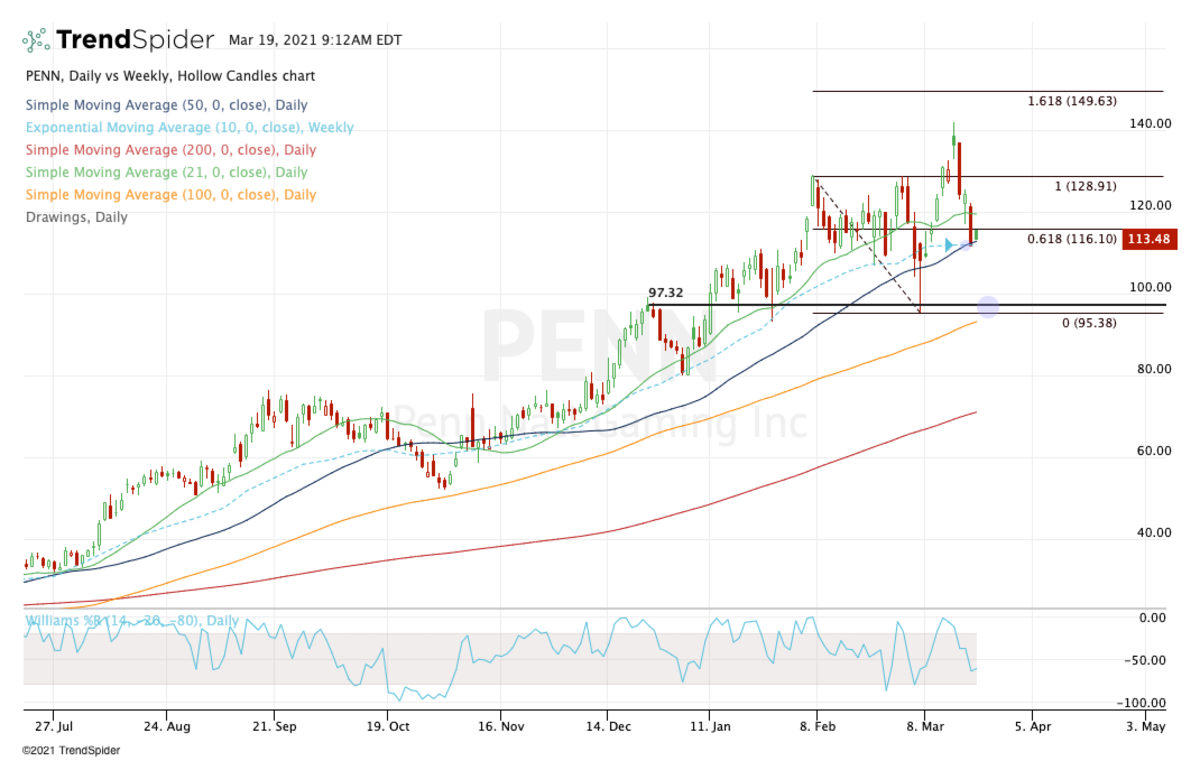
Task: Click the 1.618 (149.63) Fibonacci label
Action: coord(1072,101)
